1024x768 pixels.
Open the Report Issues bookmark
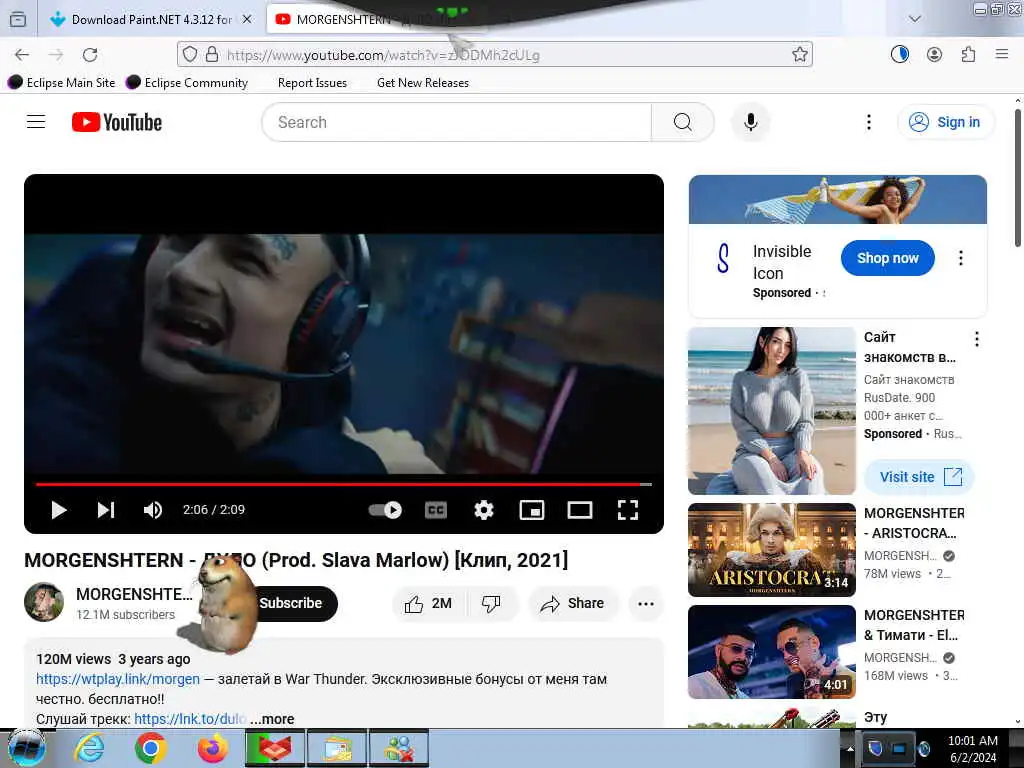pyautogui.click(x=312, y=83)
